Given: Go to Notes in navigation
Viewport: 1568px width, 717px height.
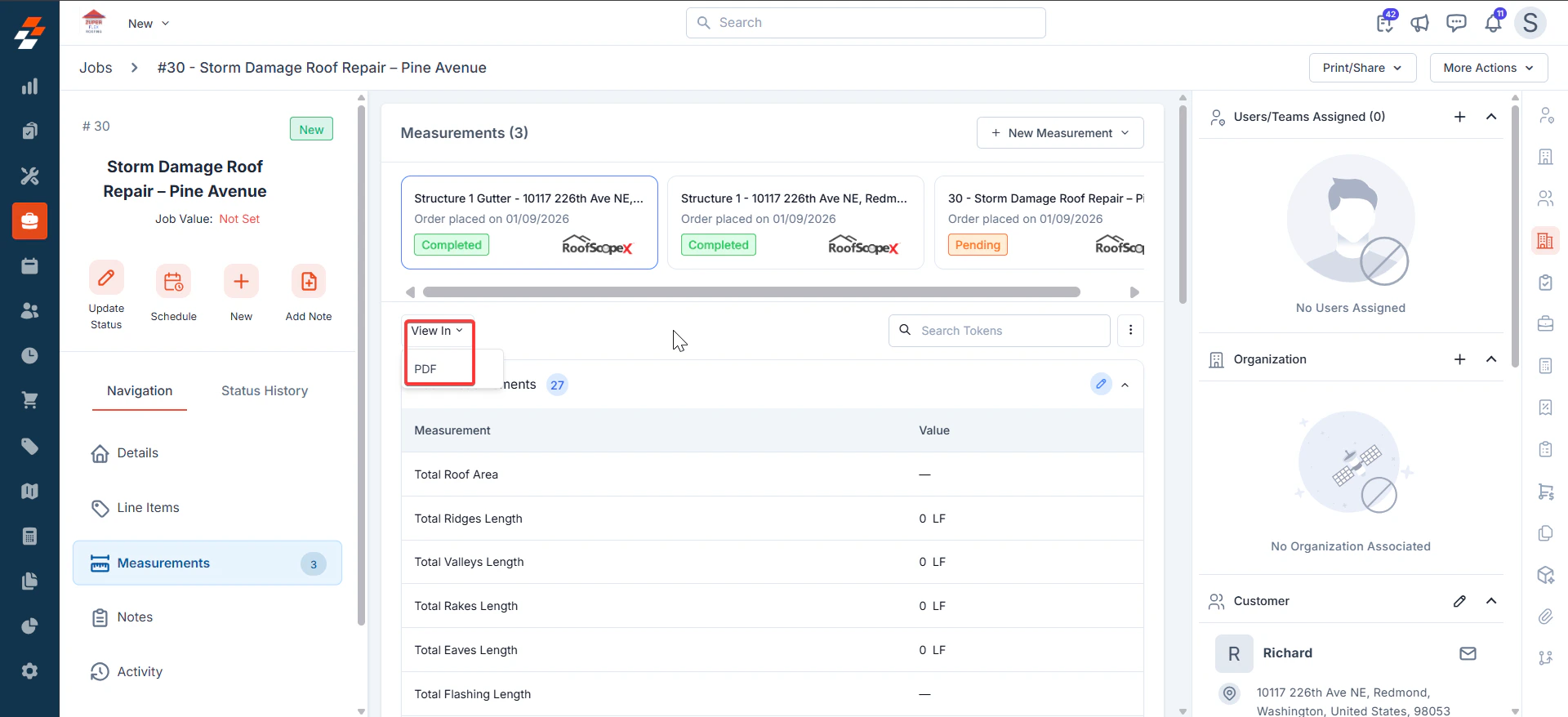Looking at the screenshot, I should point(207,617).
